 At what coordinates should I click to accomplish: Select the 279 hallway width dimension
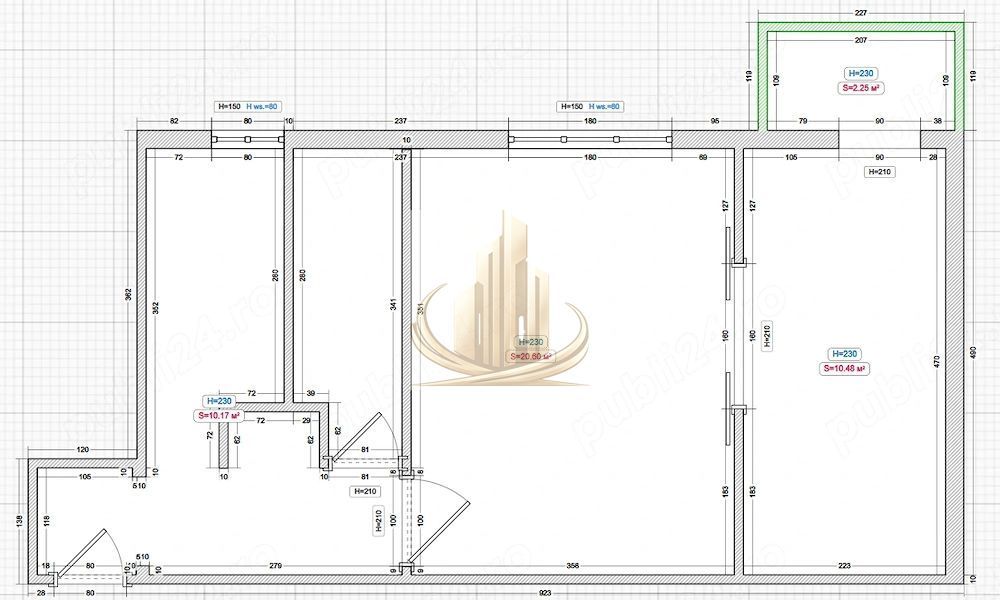point(276,566)
